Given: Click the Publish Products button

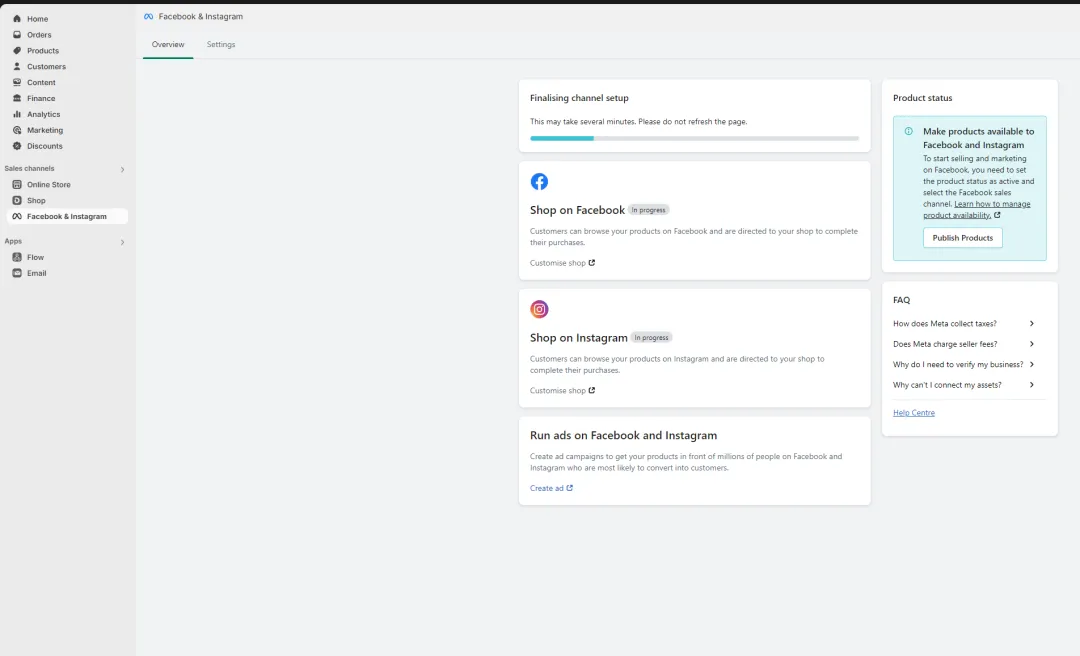Looking at the screenshot, I should pos(962,238).
